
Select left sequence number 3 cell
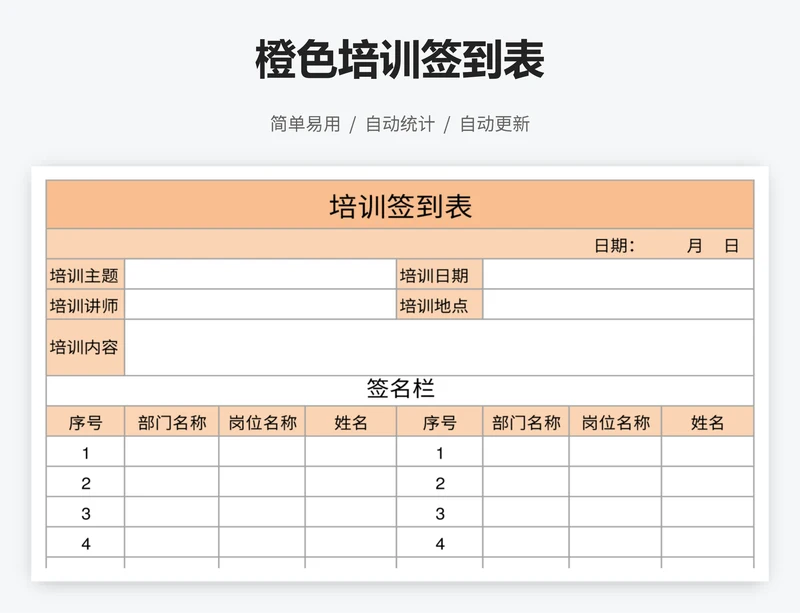tap(85, 512)
